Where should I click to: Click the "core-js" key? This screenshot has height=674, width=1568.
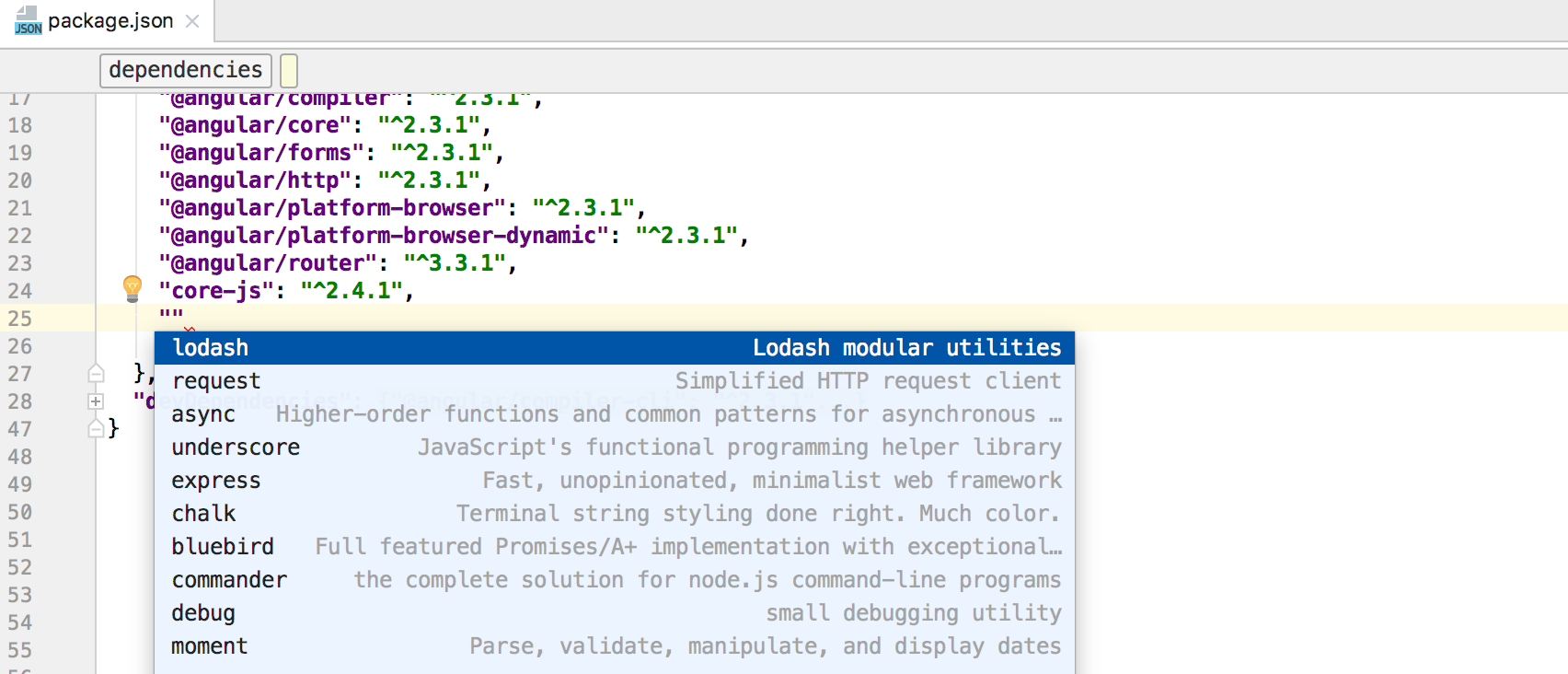click(x=216, y=291)
